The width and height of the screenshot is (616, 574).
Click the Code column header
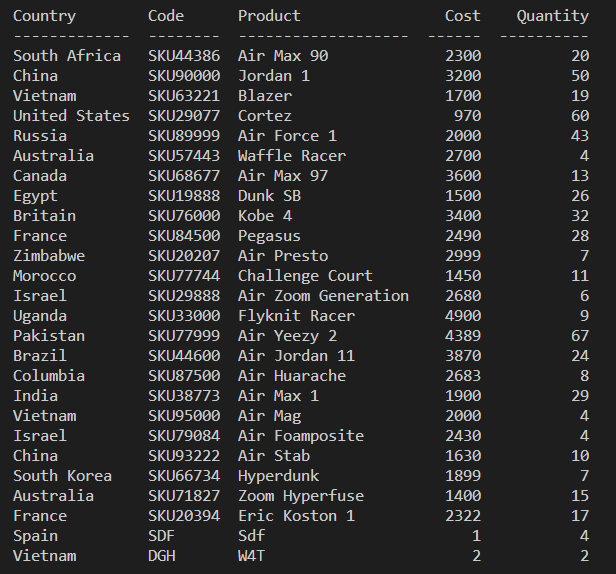pos(166,16)
